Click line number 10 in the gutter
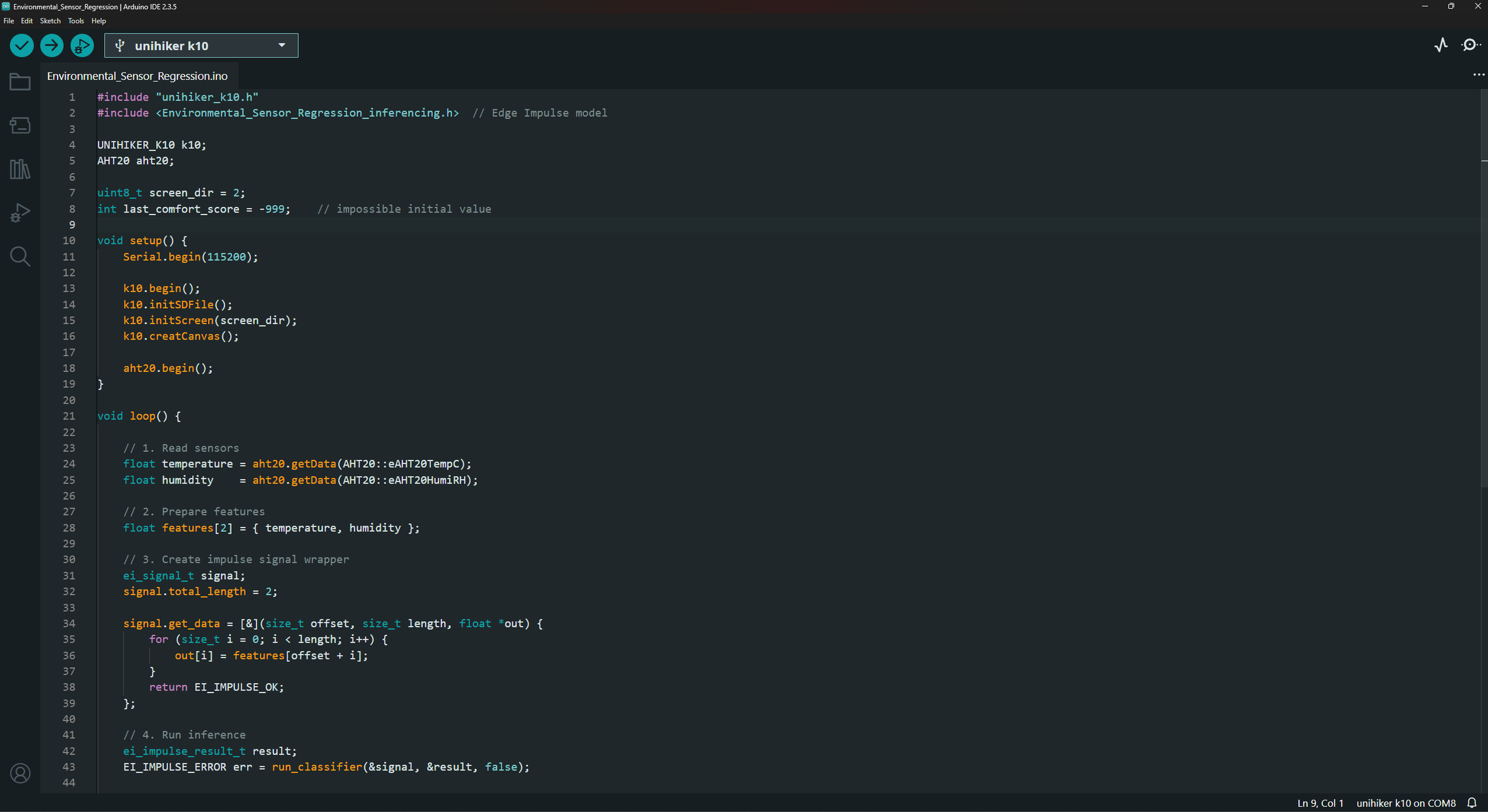The image size is (1488, 812). pos(69,241)
